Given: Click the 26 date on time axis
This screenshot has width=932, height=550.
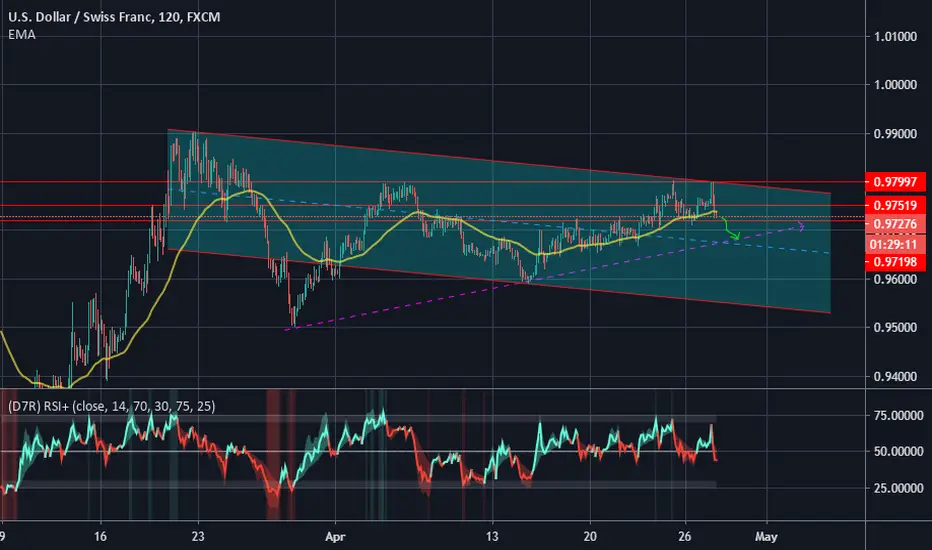Looking at the screenshot, I should 685,537.
